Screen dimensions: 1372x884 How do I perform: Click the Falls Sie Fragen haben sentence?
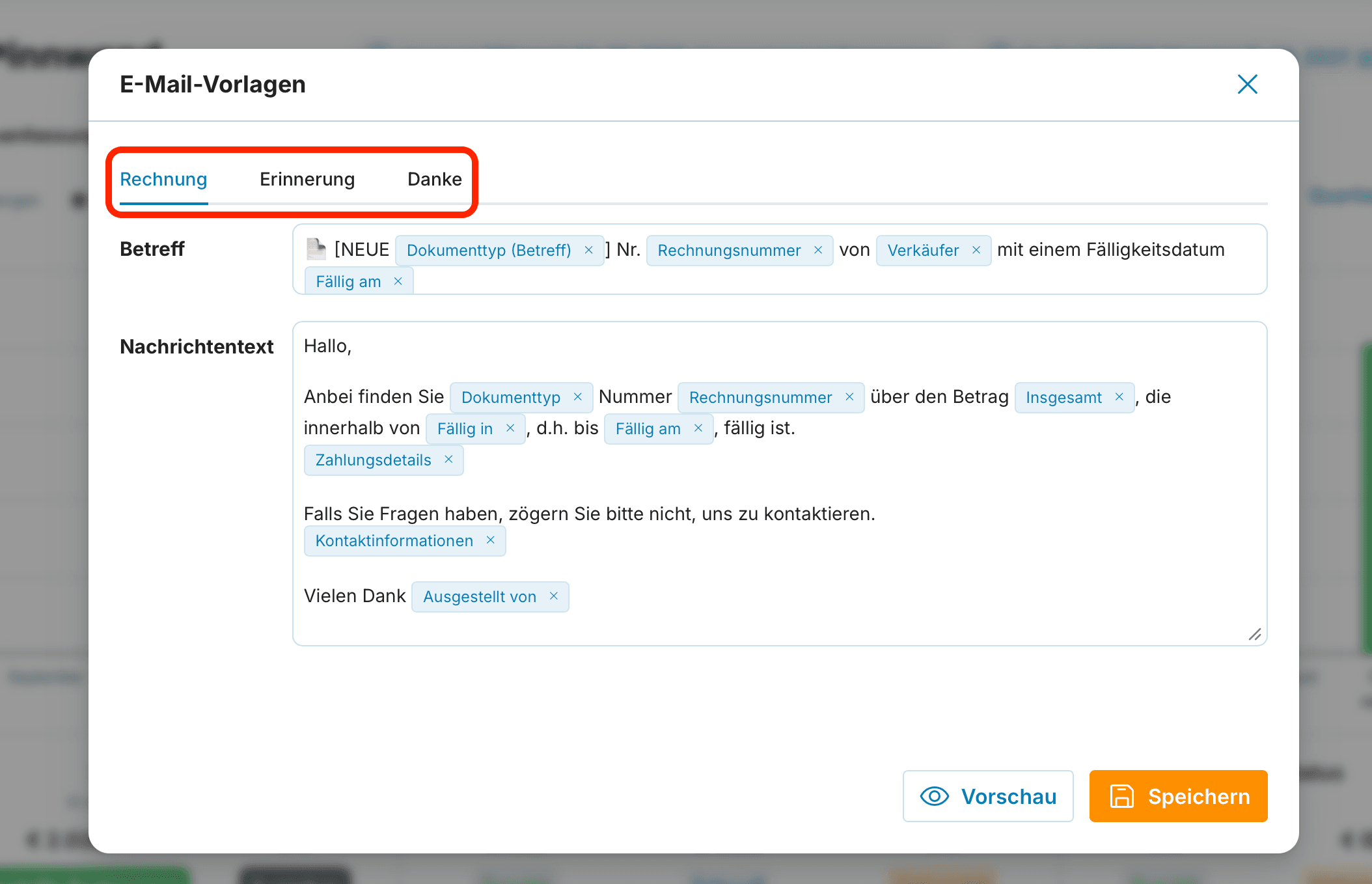coord(589,514)
